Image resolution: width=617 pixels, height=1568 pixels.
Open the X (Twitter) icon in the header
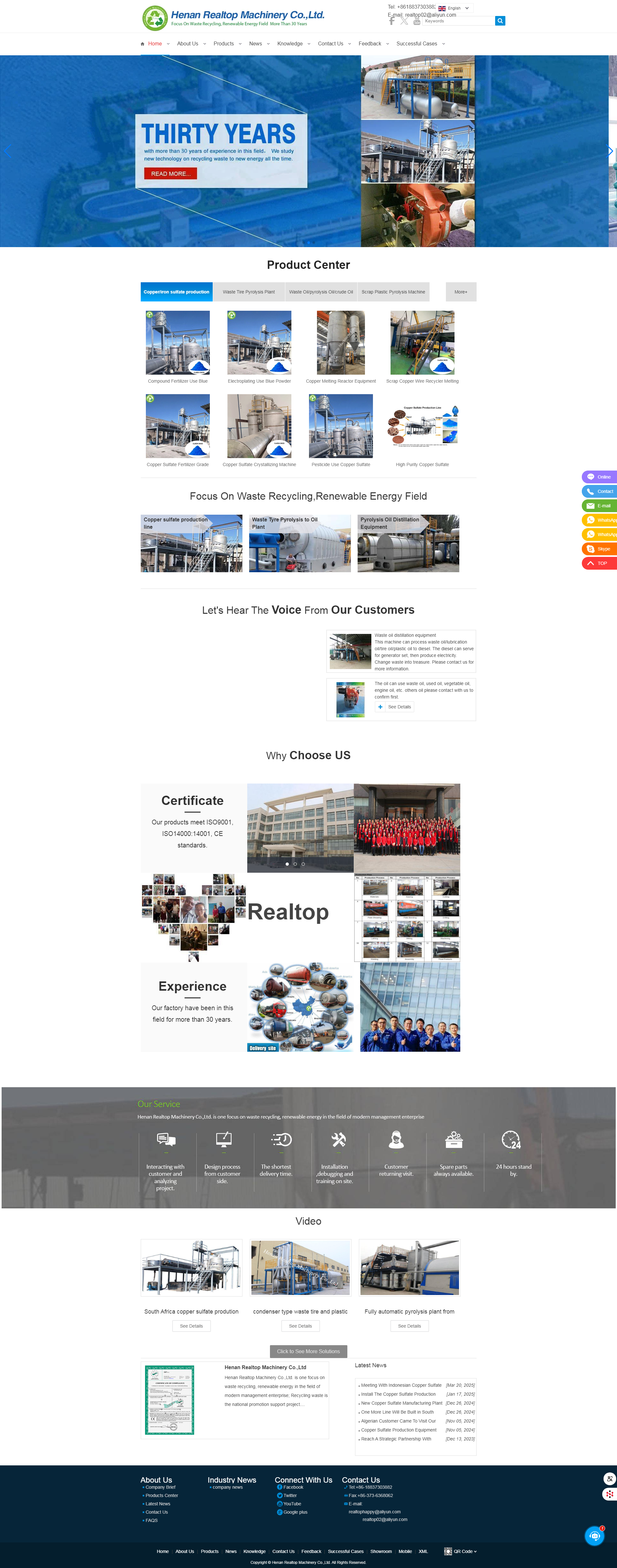point(404,21)
